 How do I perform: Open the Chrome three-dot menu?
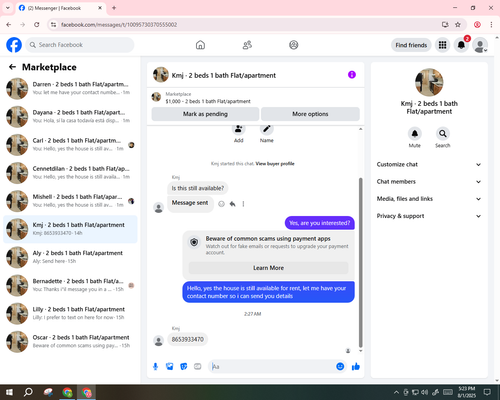tap(491, 25)
